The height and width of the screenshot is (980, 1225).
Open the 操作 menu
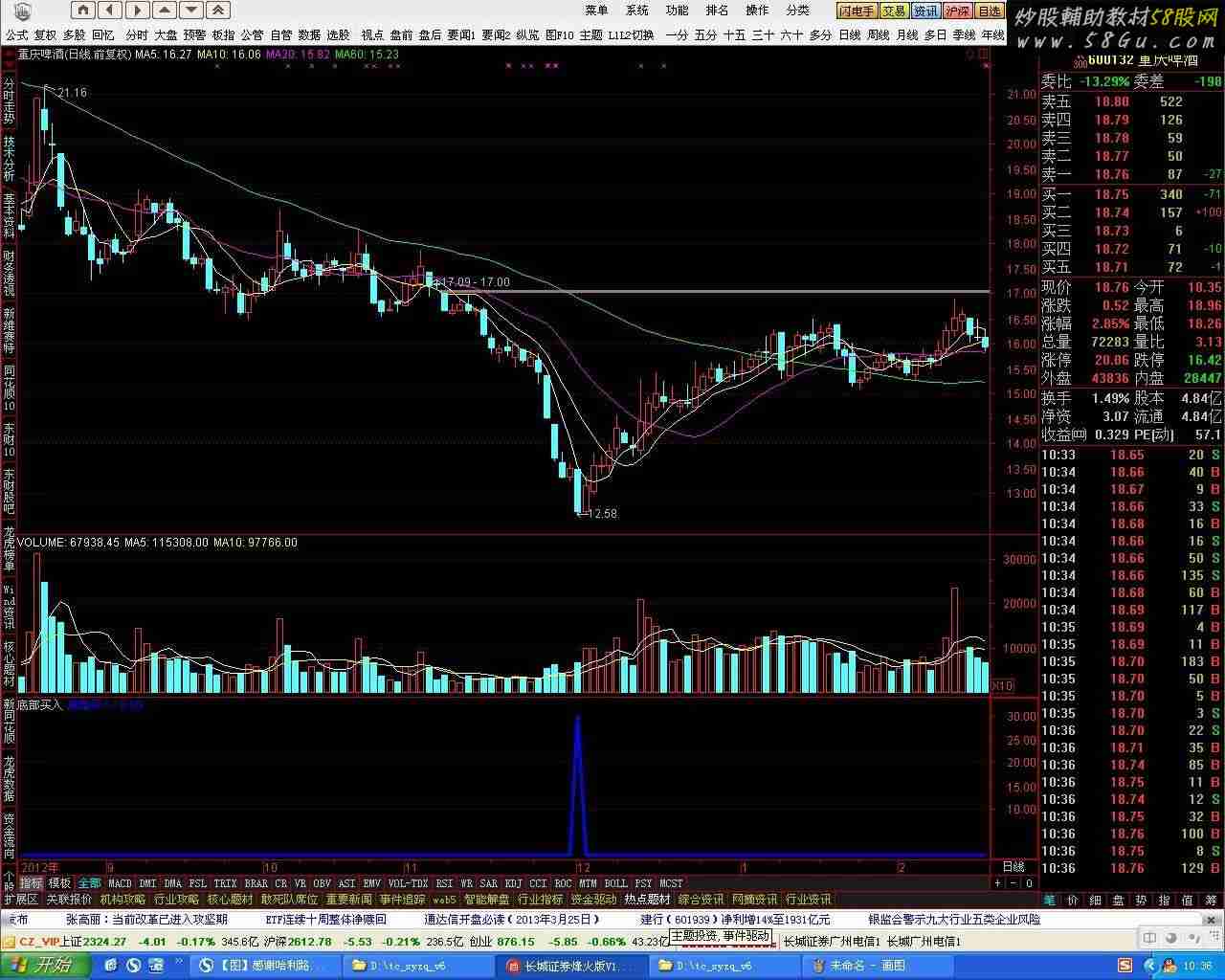coord(757,11)
